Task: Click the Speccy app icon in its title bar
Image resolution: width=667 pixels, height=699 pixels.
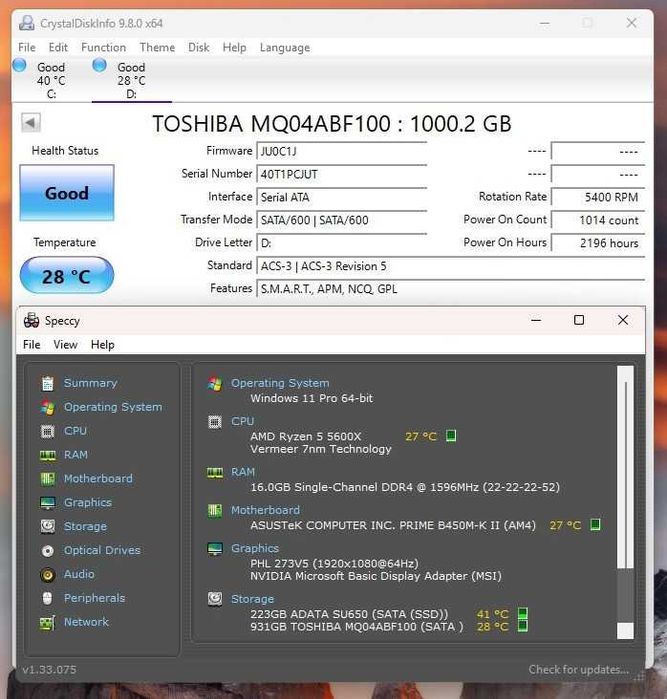Action: click(x=31, y=320)
